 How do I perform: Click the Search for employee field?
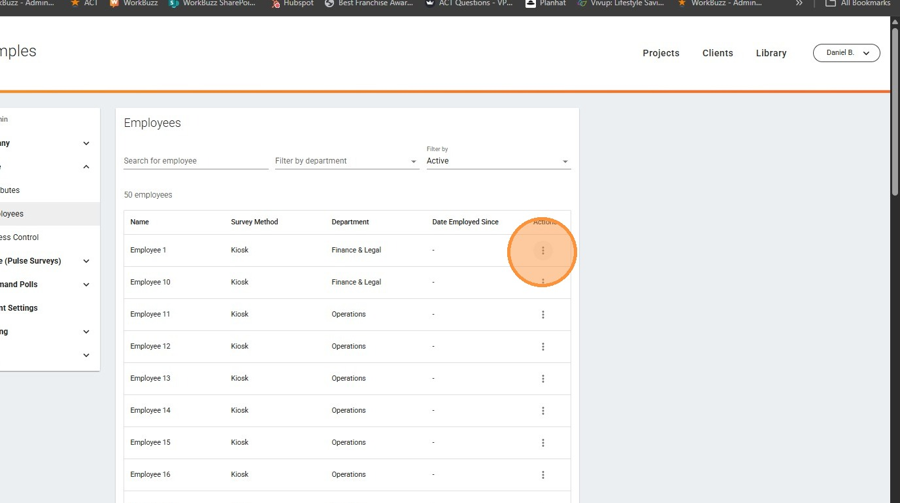pos(196,161)
